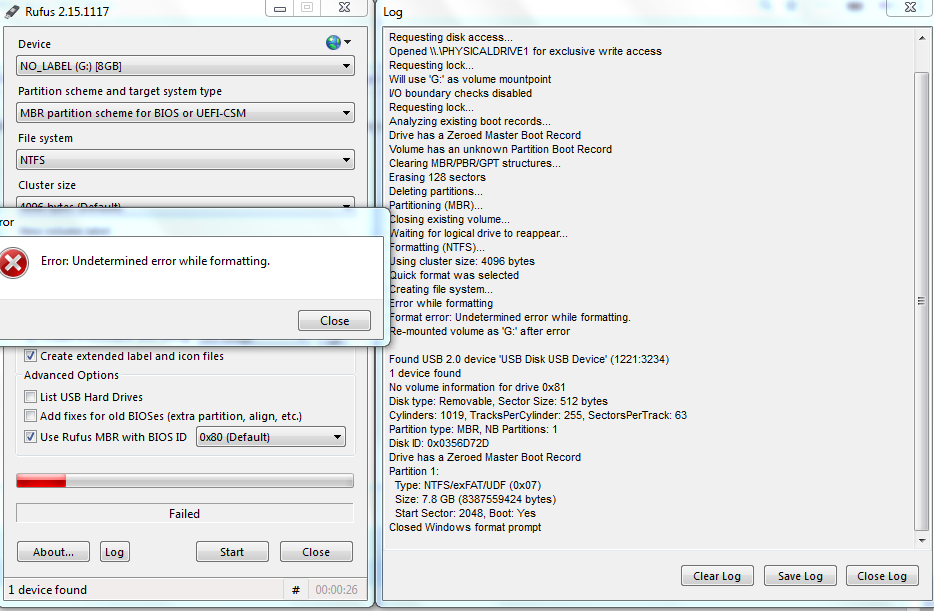Open the BIOS ID 0x80 (Default) dropdown
The image size is (934, 611).
tap(271, 437)
